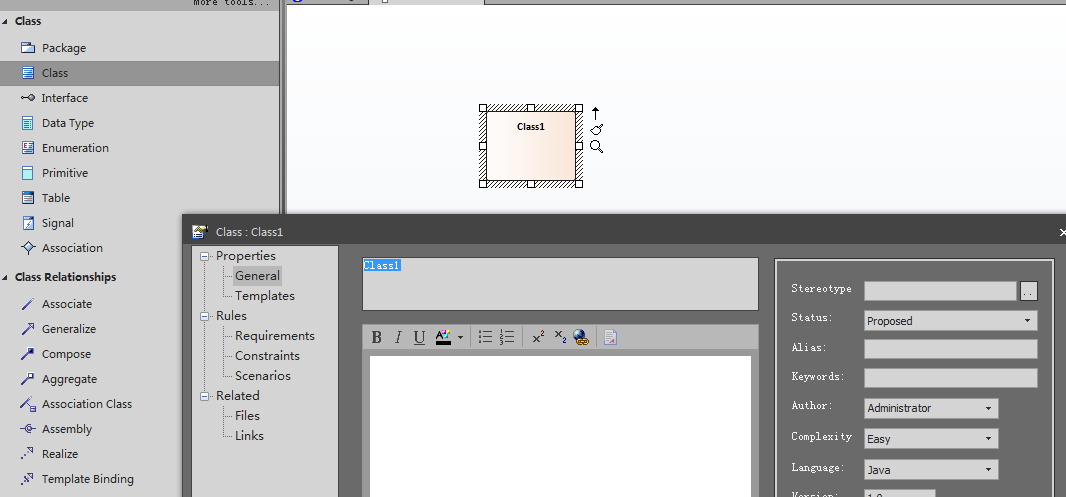Image resolution: width=1066 pixels, height=497 pixels.
Task: Collapse the Properties tree node
Action: point(204,256)
